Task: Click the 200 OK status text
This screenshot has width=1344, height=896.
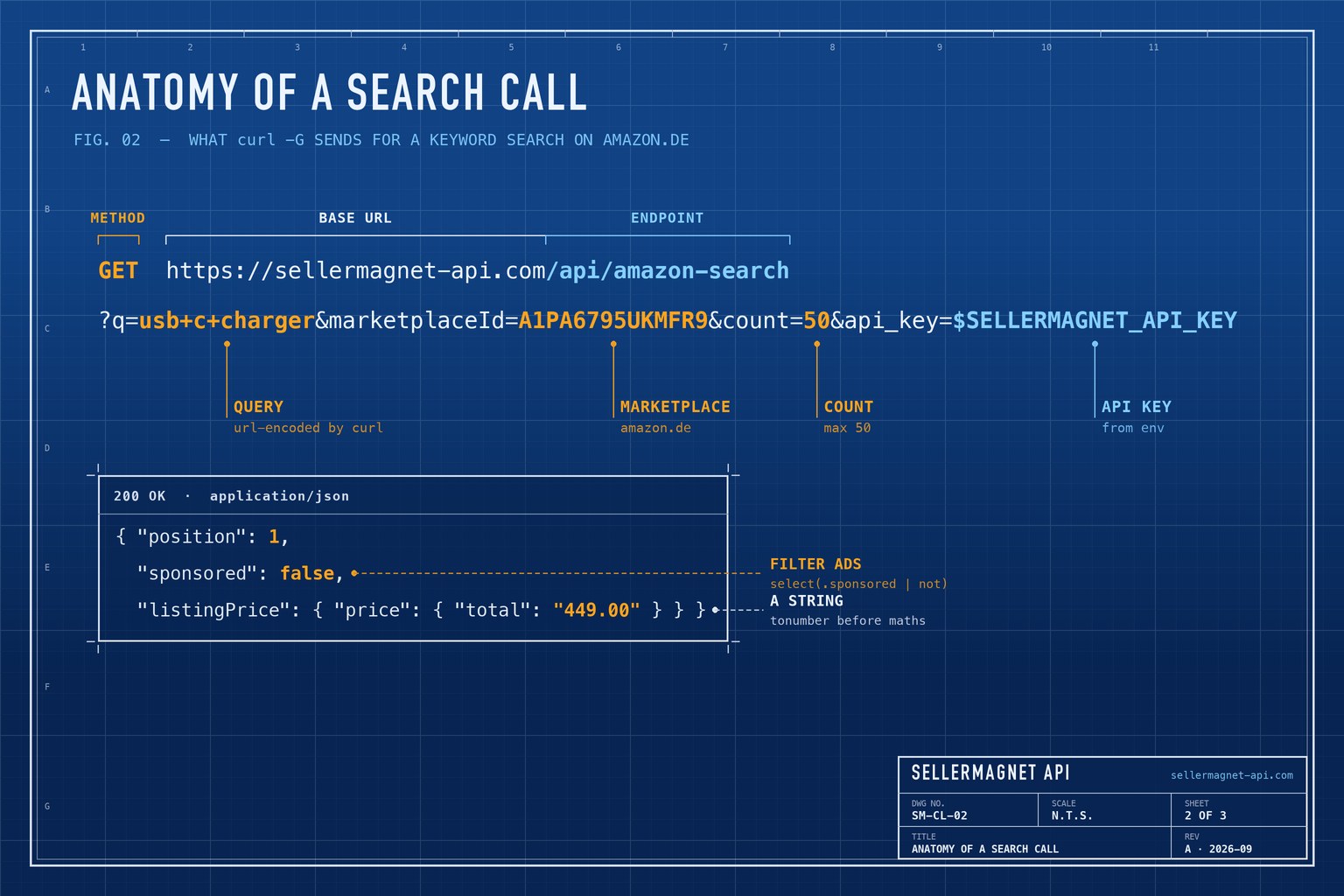Action: click(140, 496)
